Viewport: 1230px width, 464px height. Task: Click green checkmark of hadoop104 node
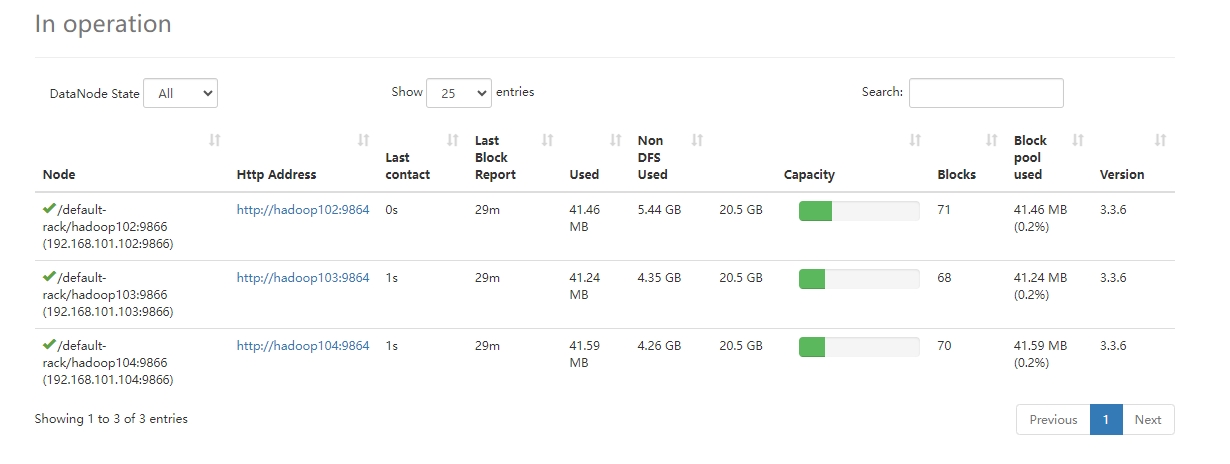49,344
